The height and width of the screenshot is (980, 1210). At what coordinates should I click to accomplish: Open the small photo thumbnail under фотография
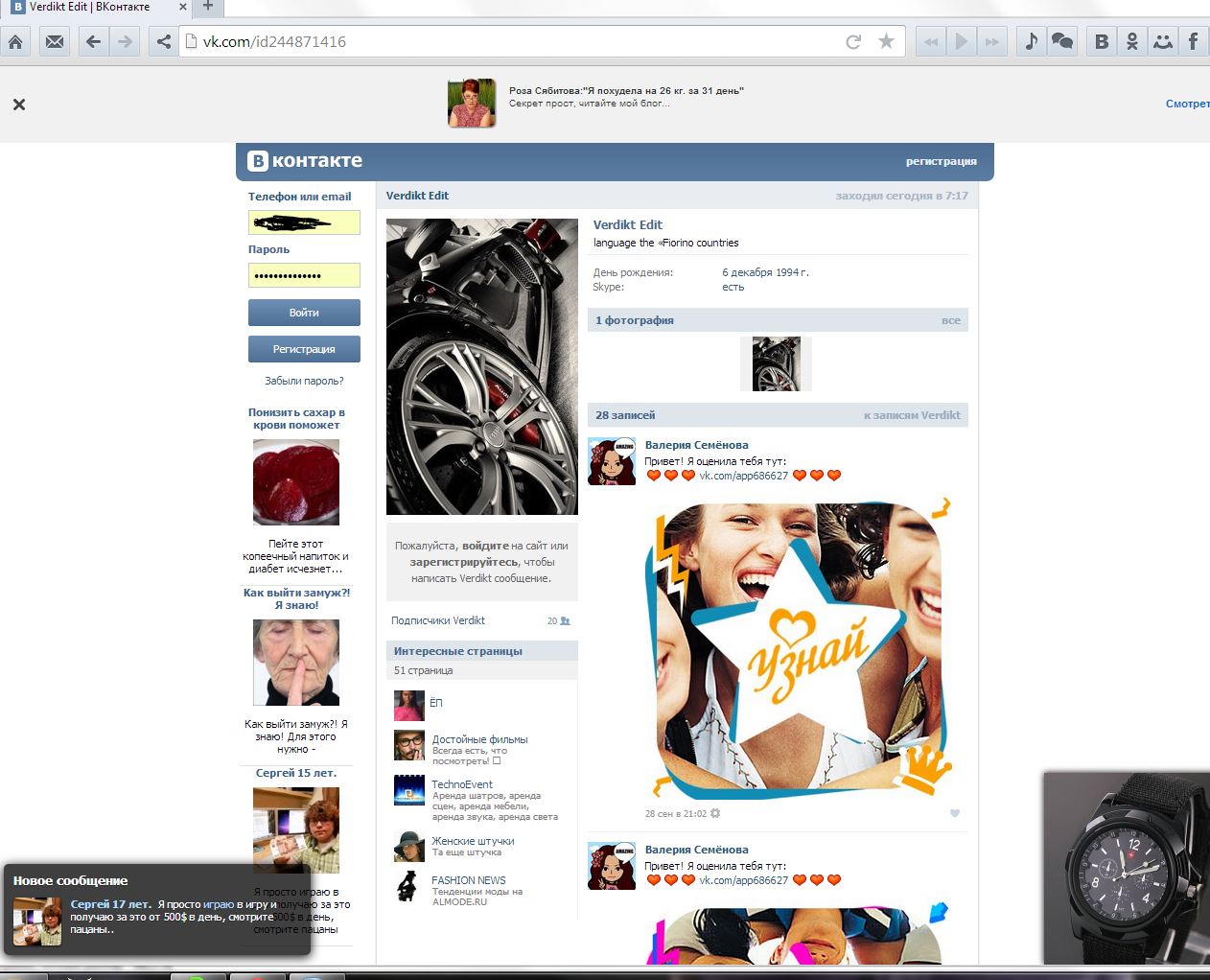(x=776, y=363)
